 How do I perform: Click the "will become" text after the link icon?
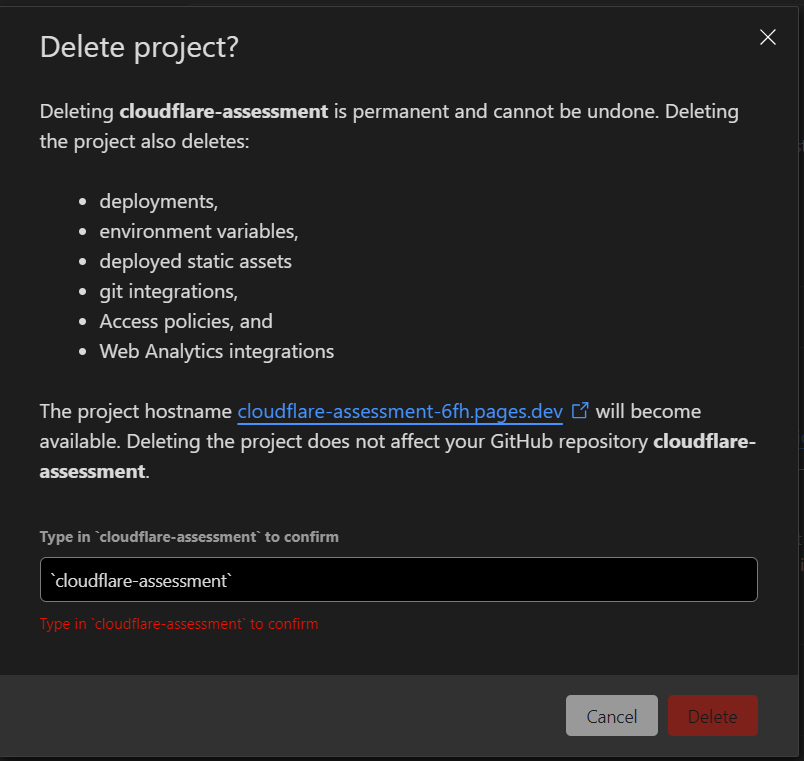point(648,412)
